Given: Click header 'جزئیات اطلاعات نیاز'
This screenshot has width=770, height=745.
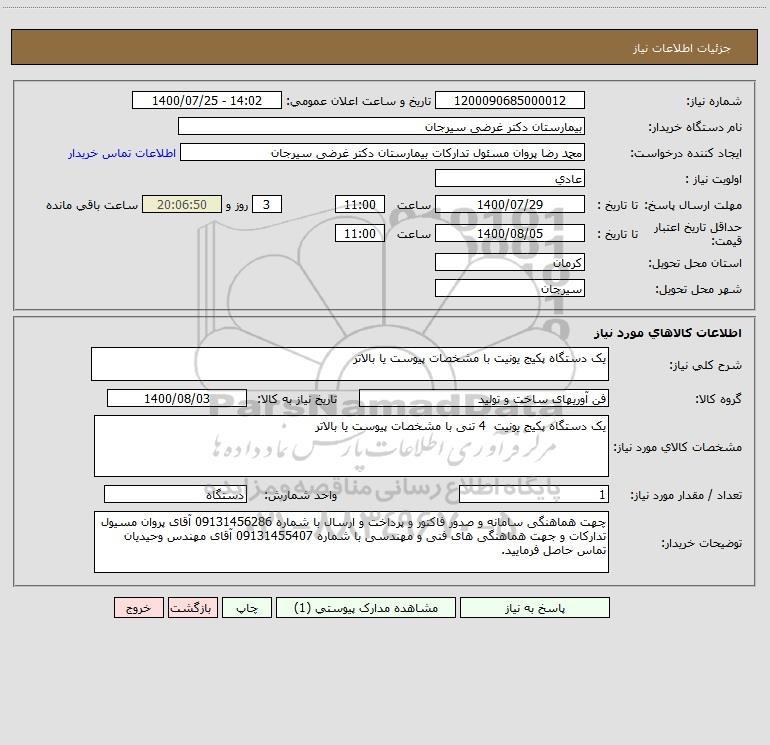Looking at the screenshot, I should tap(682, 48).
